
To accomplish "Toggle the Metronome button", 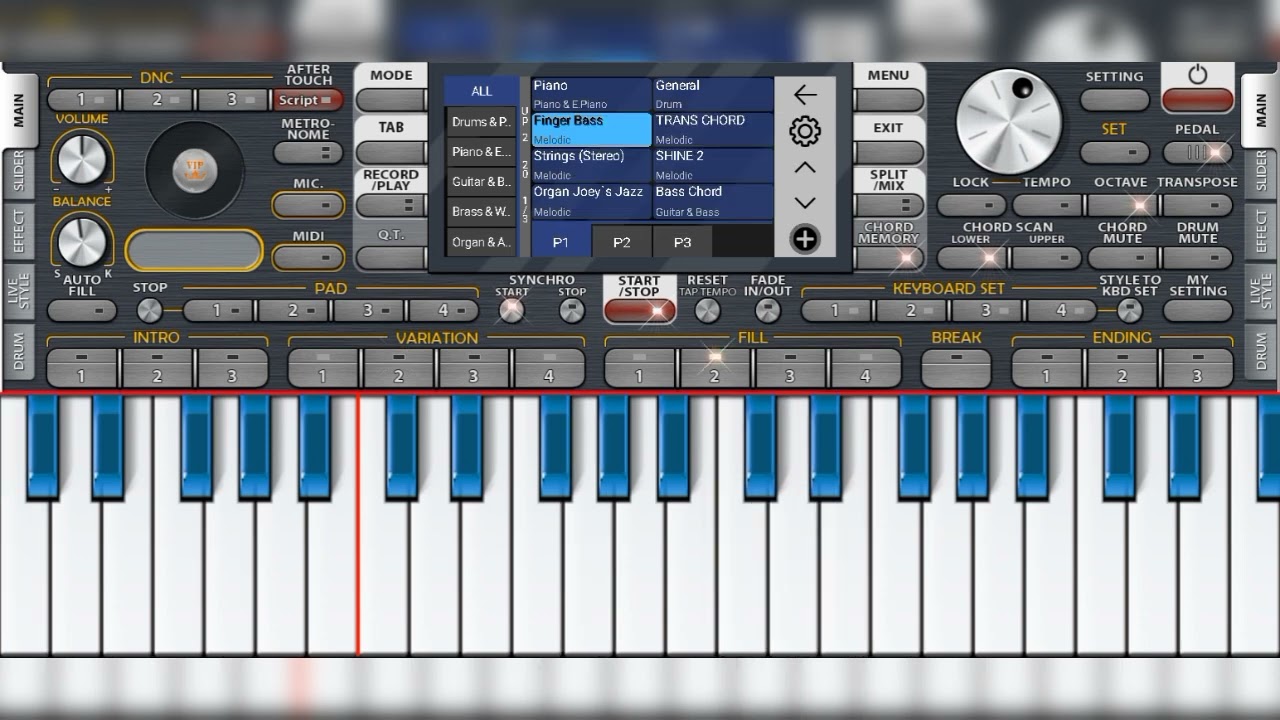I will click(x=308, y=153).
